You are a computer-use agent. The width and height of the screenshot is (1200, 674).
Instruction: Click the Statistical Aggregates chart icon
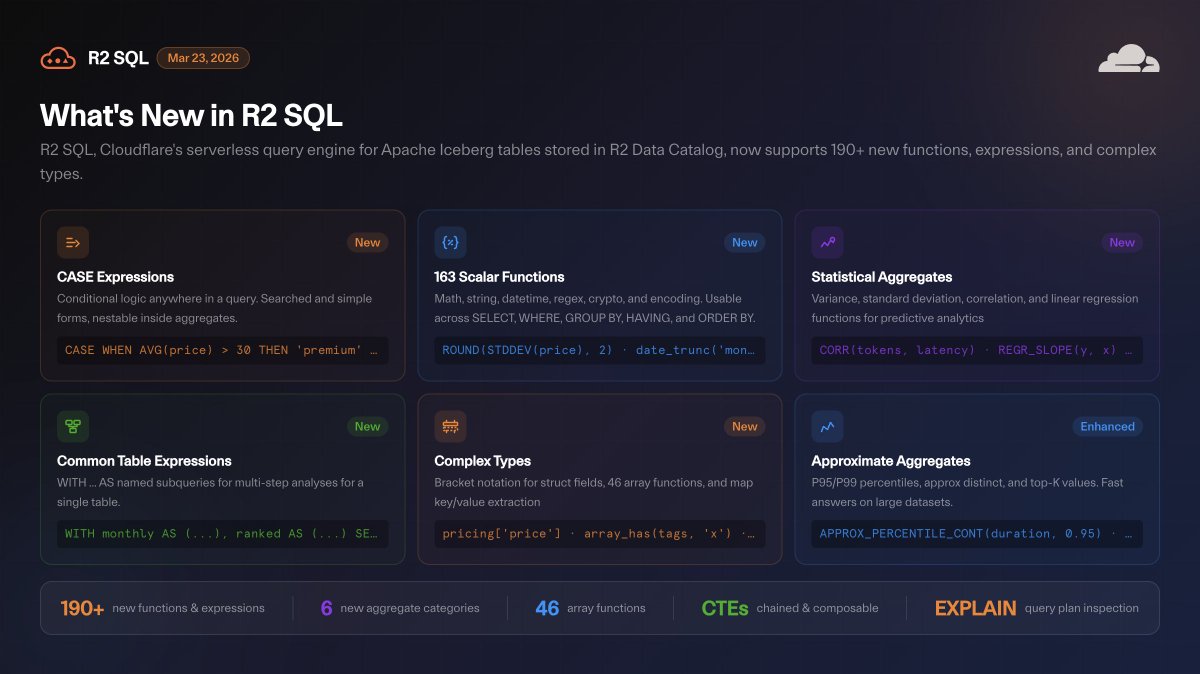(827, 242)
